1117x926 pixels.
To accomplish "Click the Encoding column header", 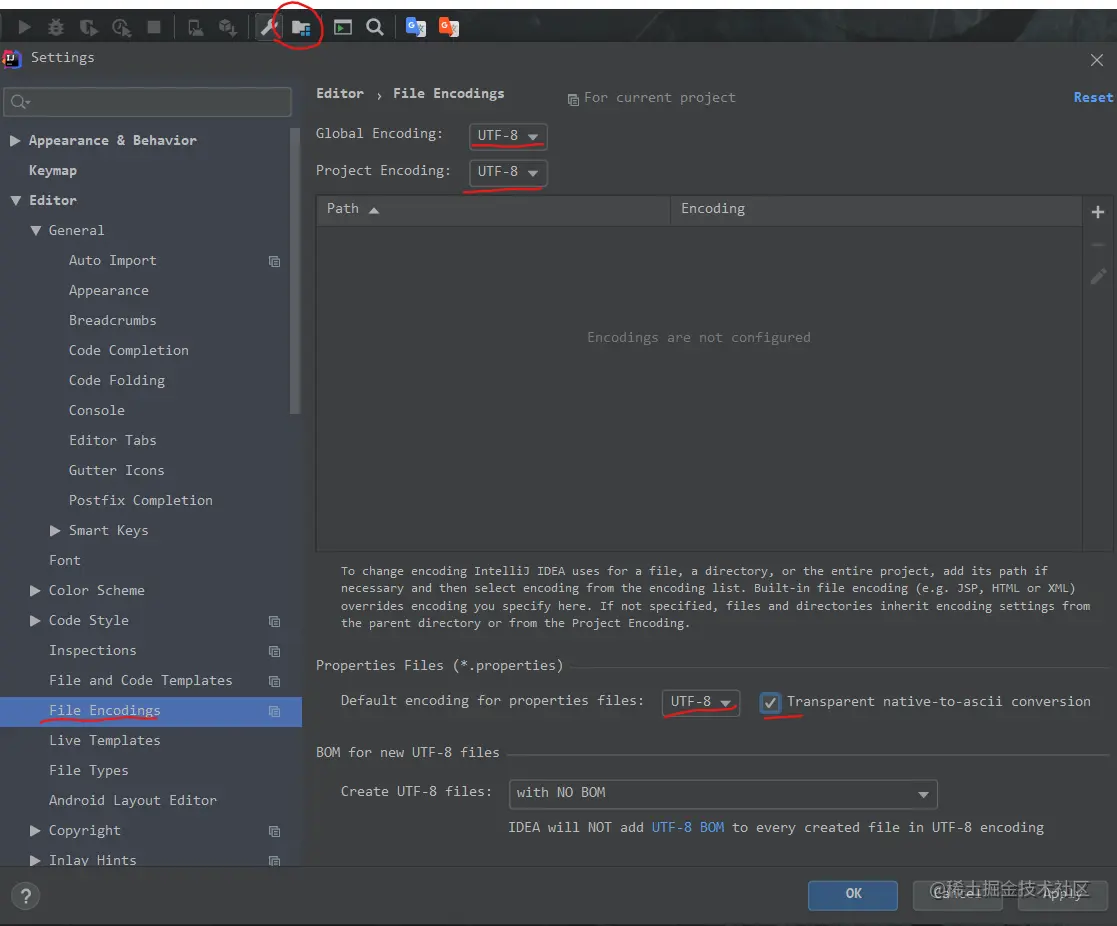I will [x=876, y=209].
